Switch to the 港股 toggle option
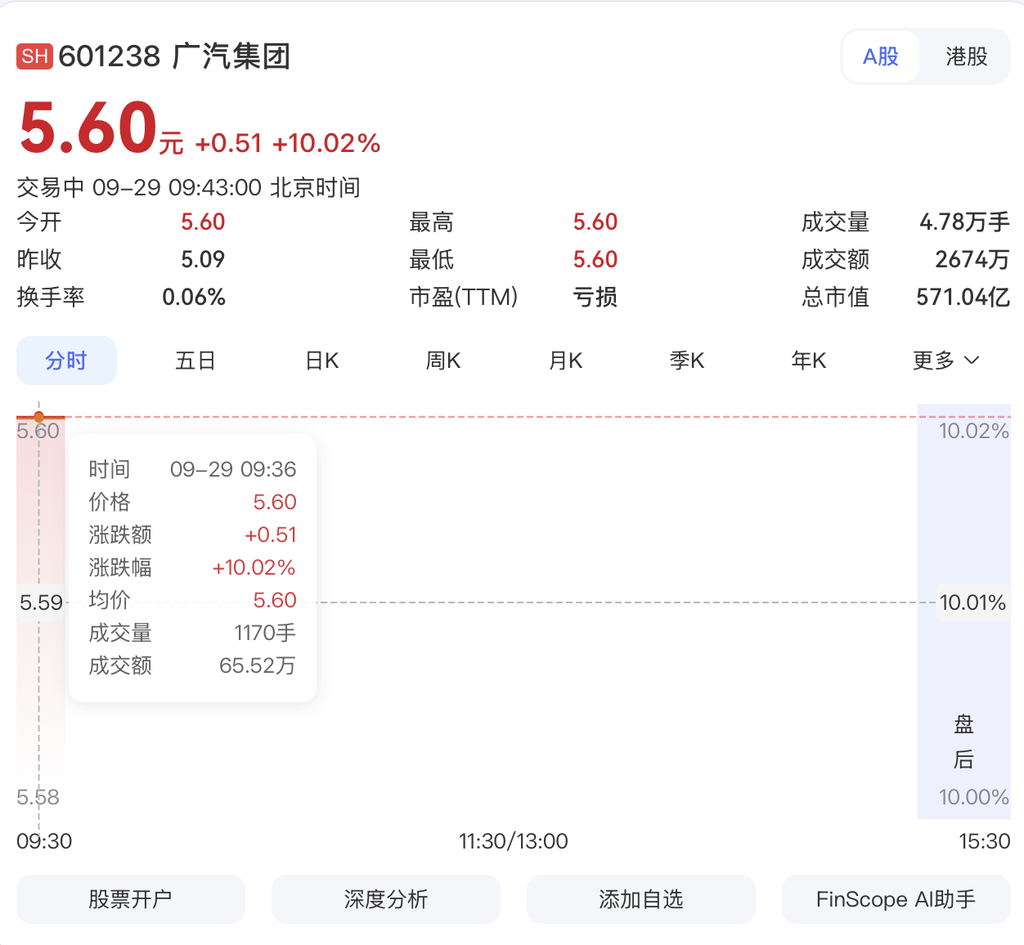The width and height of the screenshot is (1024, 945). 966,56
